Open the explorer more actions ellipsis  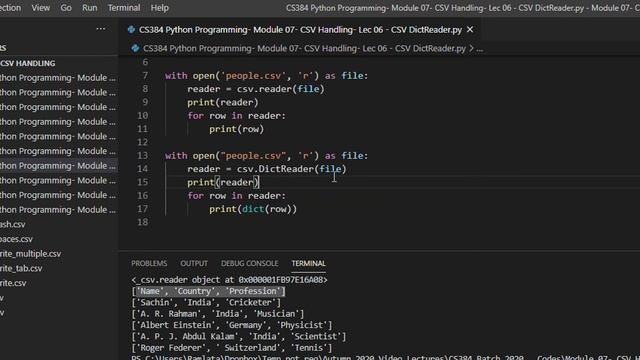tap(101, 29)
